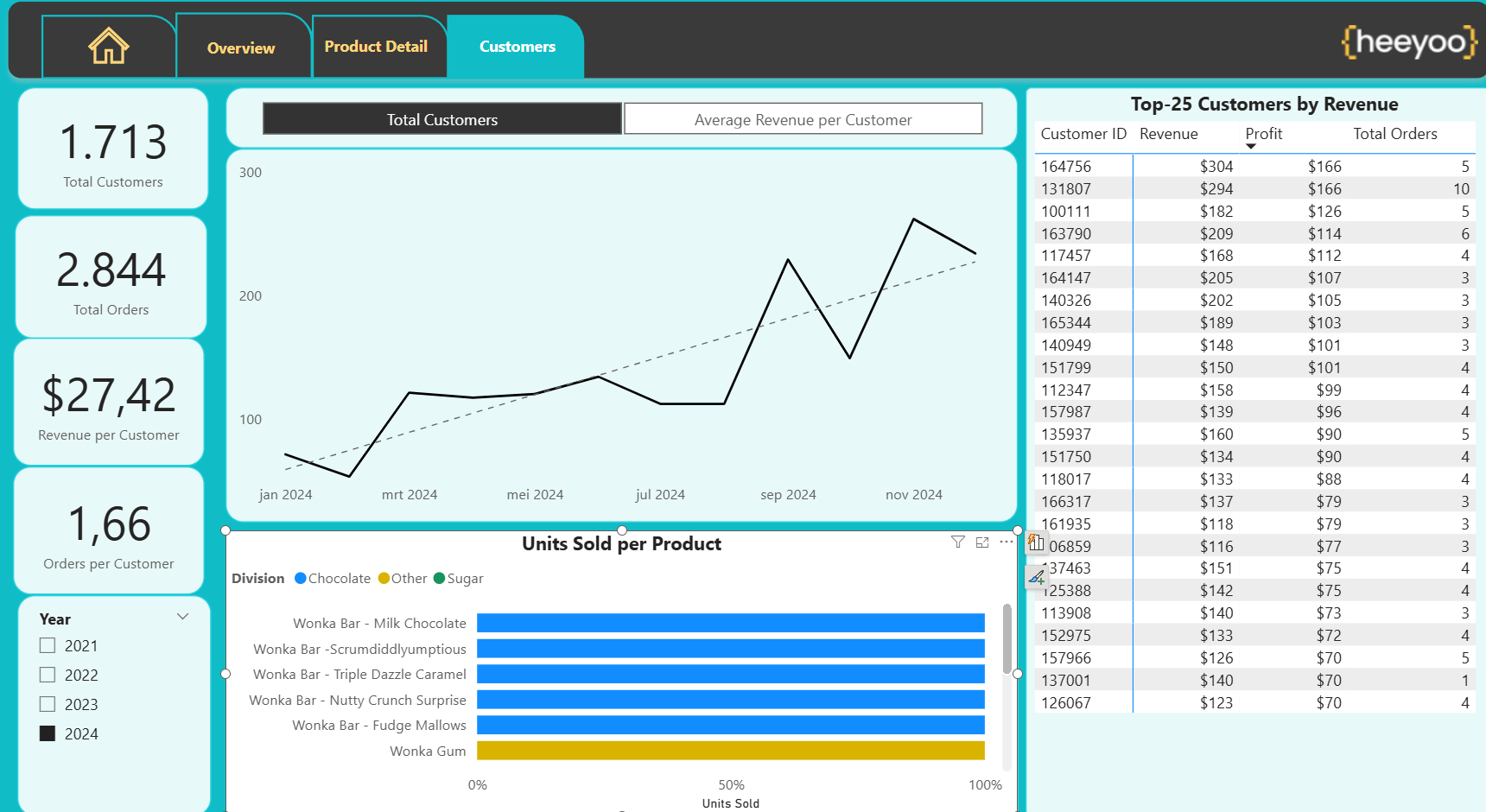Click the build visual lightning chart icon
Screen dimensions: 1486x812
(1036, 542)
